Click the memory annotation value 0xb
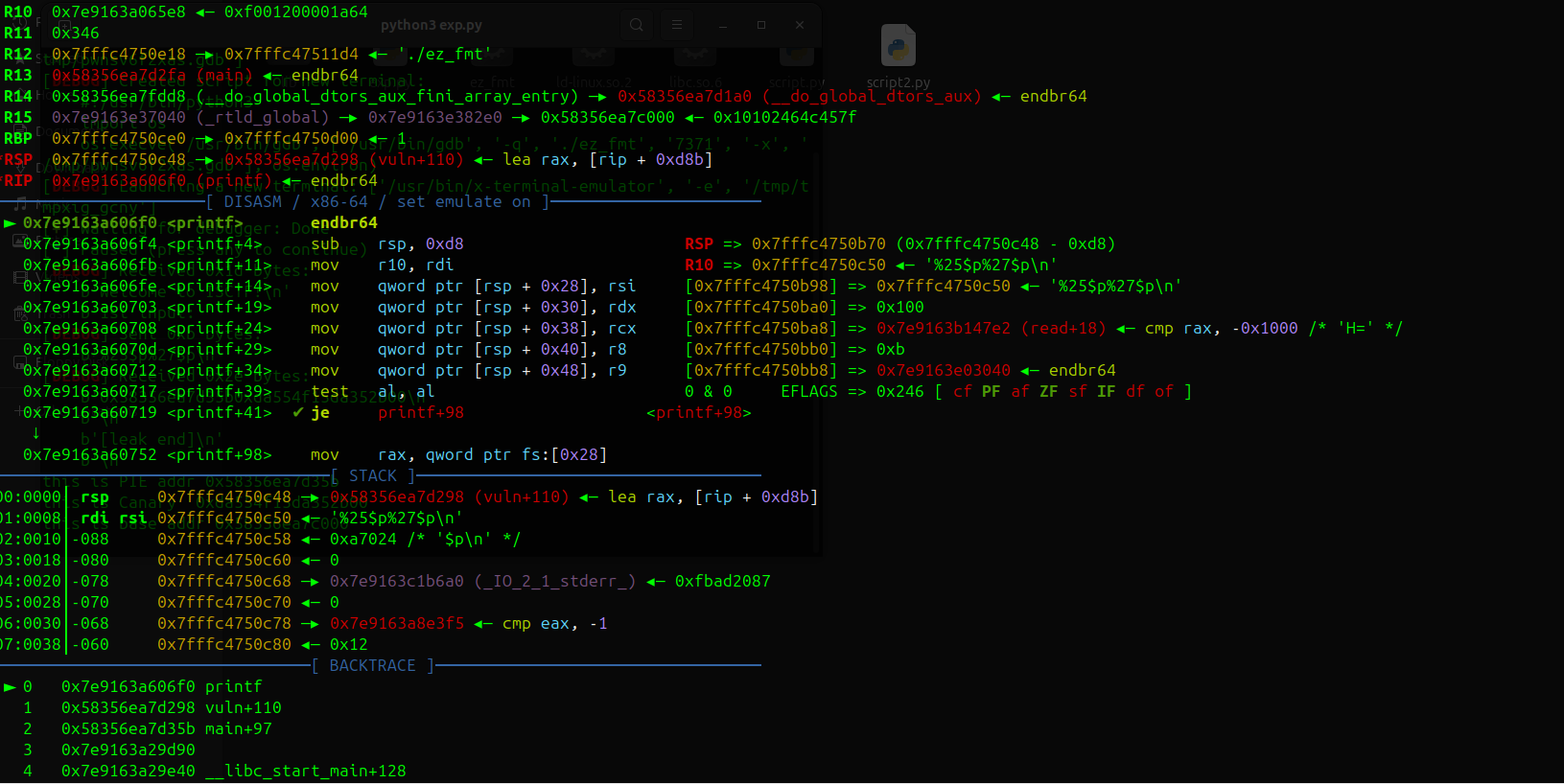 click(891, 349)
